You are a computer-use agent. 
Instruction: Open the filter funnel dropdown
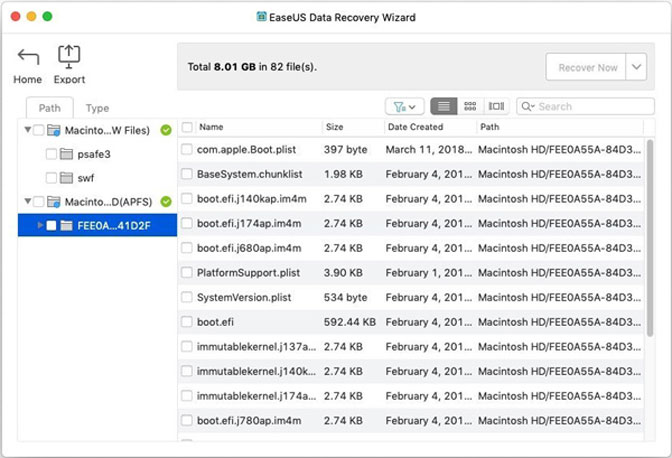click(405, 107)
